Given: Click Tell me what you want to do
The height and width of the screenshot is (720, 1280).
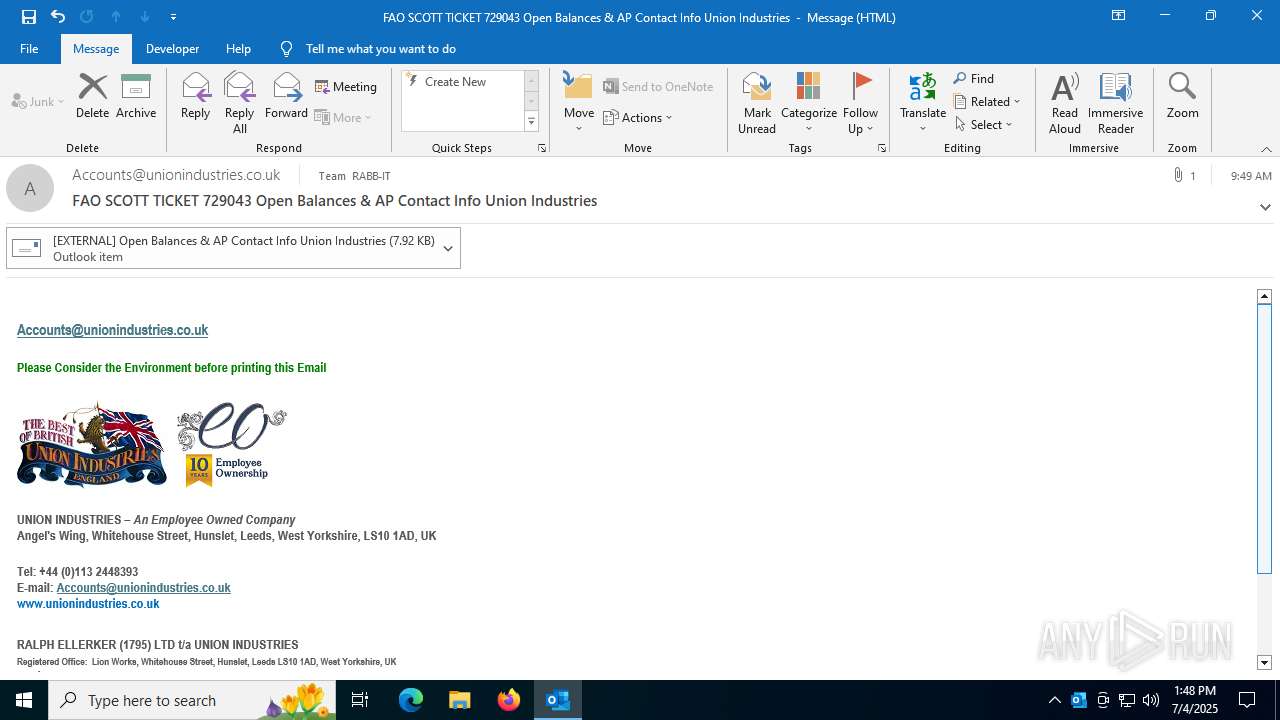Looking at the screenshot, I should pos(381,49).
